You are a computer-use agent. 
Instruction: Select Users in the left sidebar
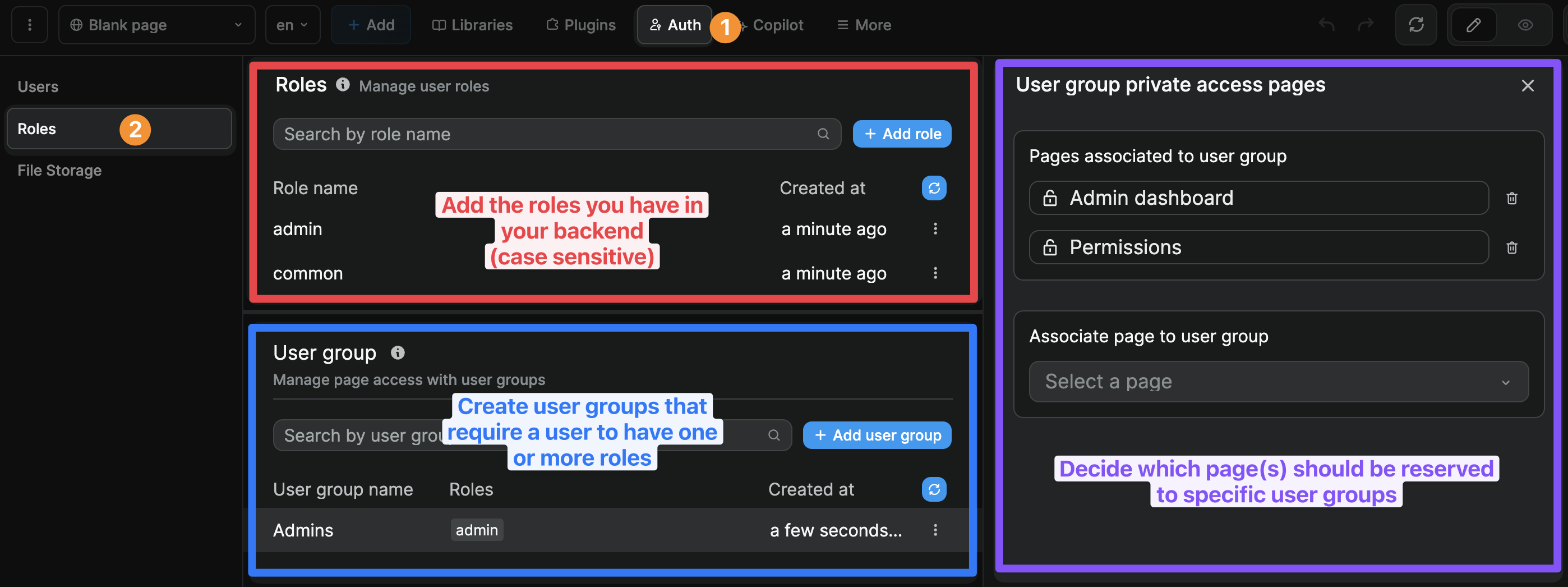coord(38,86)
